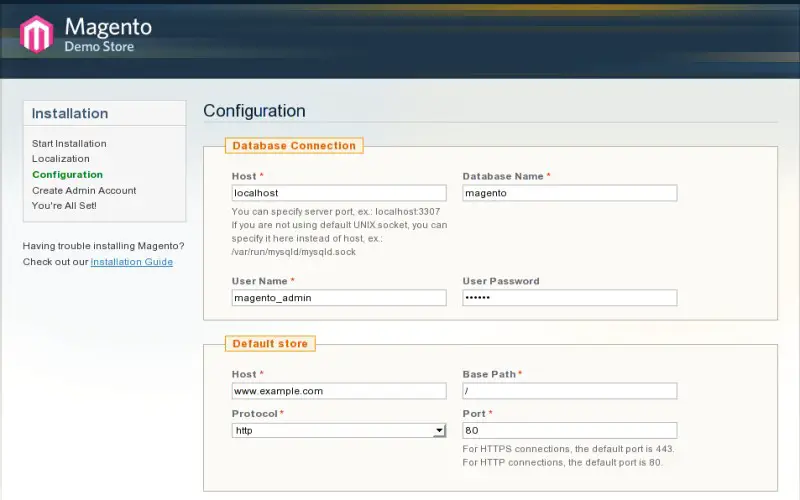The height and width of the screenshot is (500, 800).
Task: Open the Protocol dropdown
Action: 339,431
